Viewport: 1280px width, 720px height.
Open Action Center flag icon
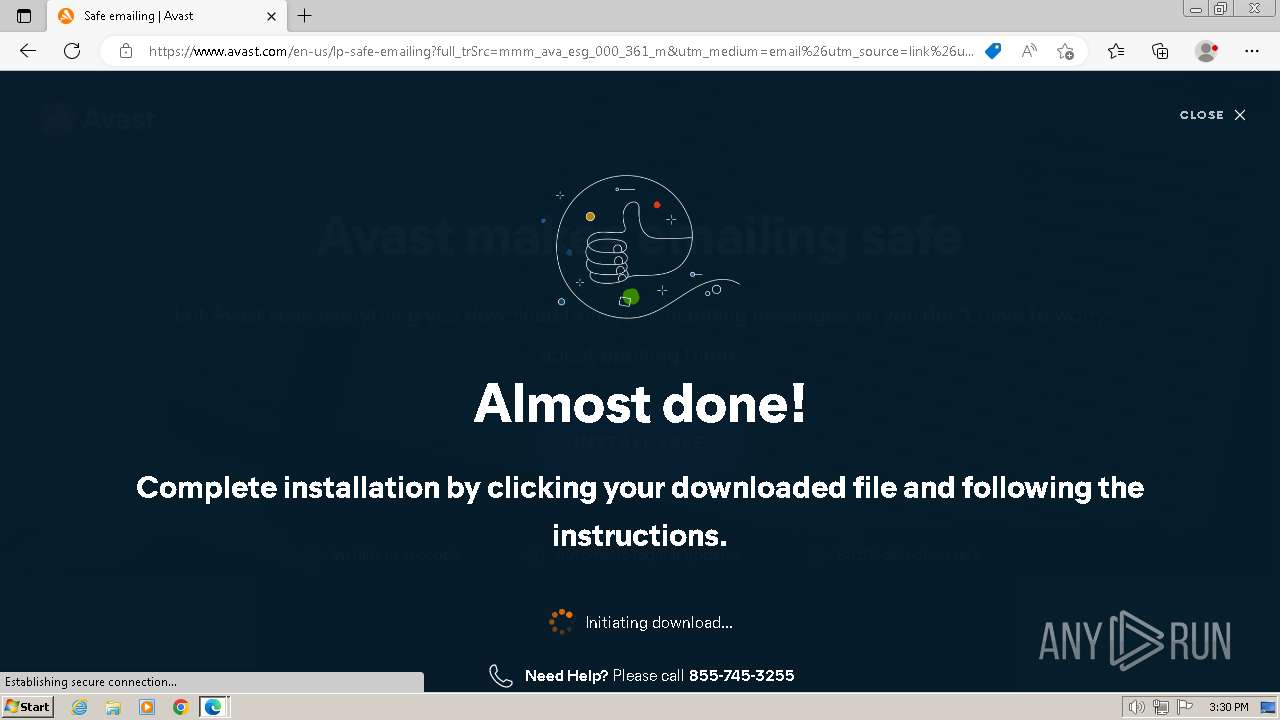coord(1185,707)
